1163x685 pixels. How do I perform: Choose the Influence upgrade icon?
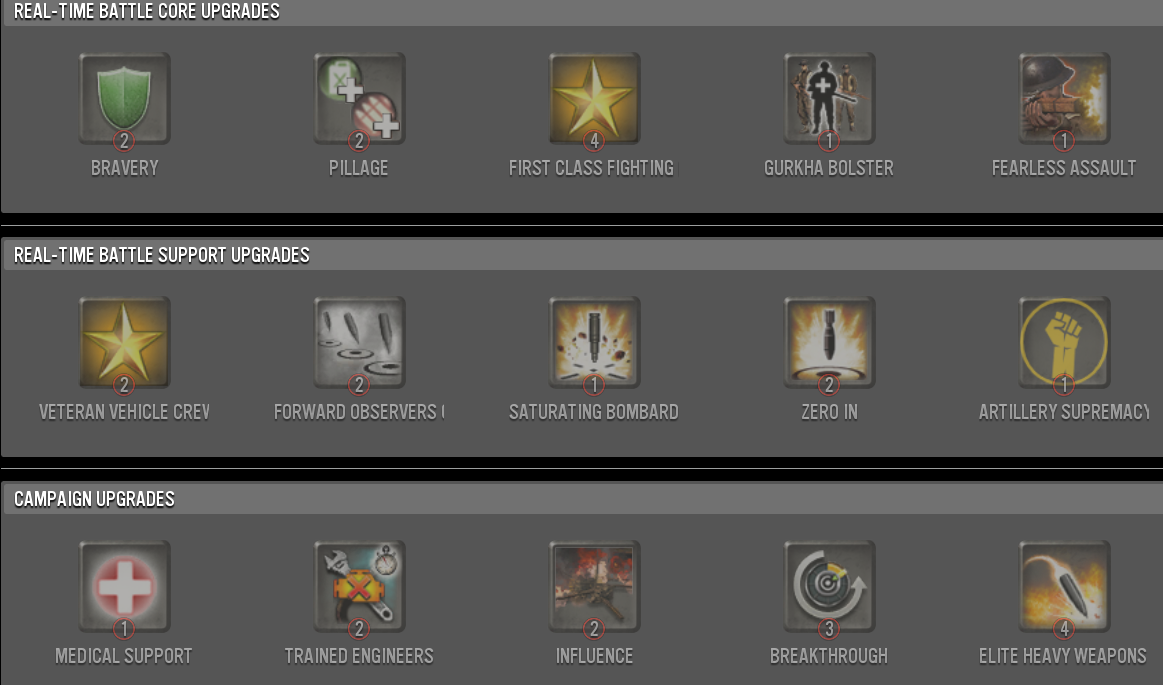click(x=594, y=586)
